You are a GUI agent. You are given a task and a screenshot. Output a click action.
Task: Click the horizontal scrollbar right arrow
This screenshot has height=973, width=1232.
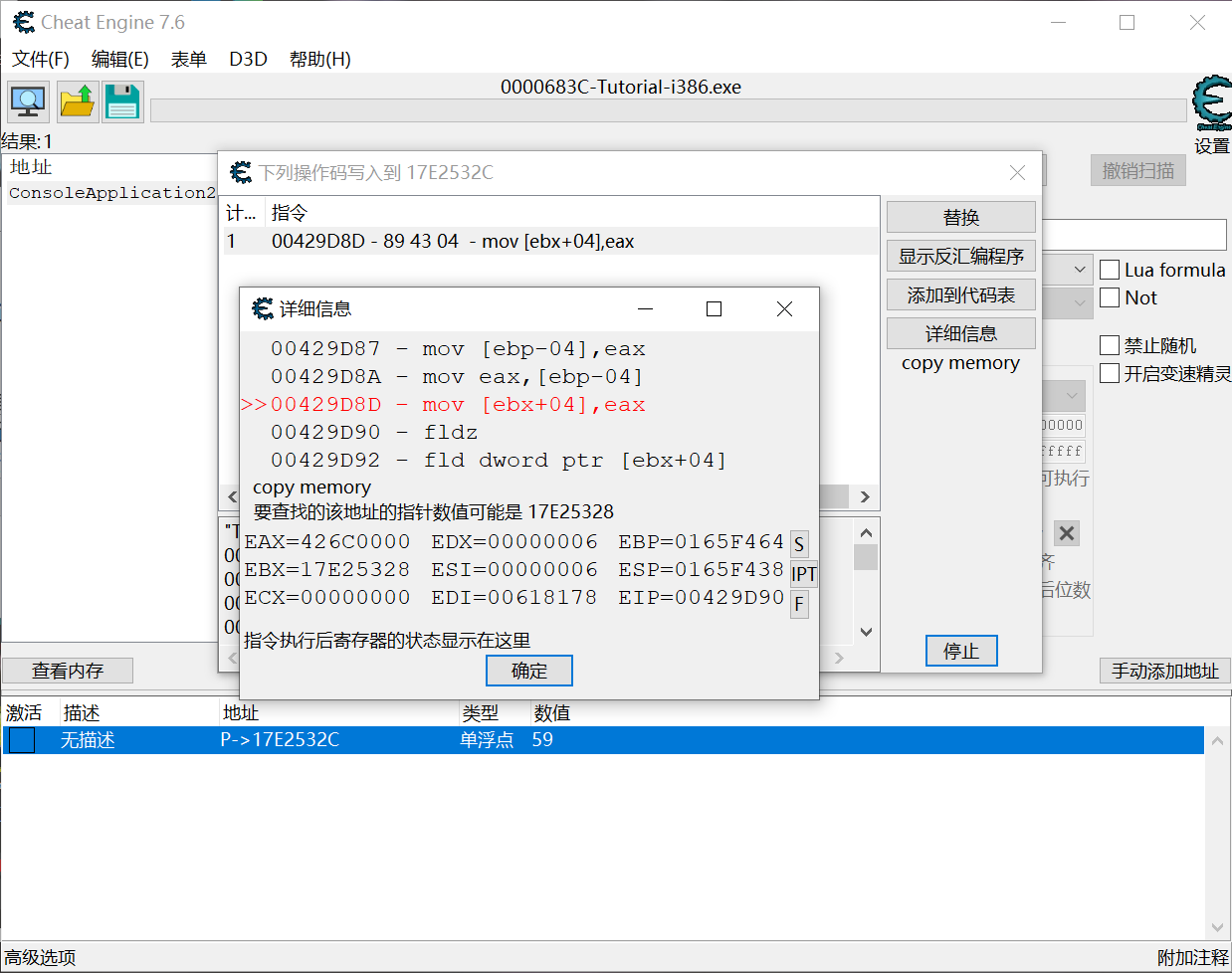[x=865, y=496]
